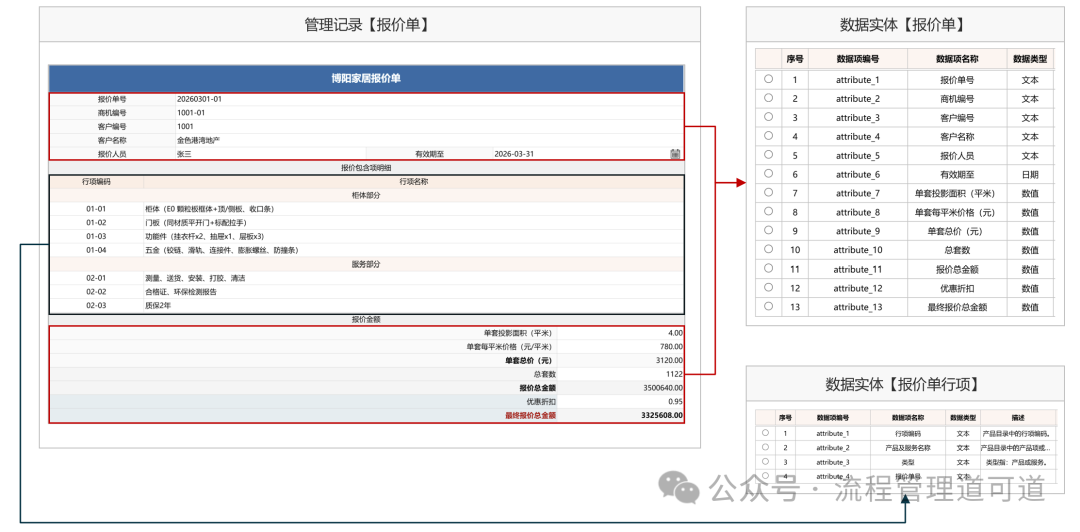The width and height of the screenshot is (1080, 532).
Task: Open the calendar picker for 有效期至
Action: point(675,154)
